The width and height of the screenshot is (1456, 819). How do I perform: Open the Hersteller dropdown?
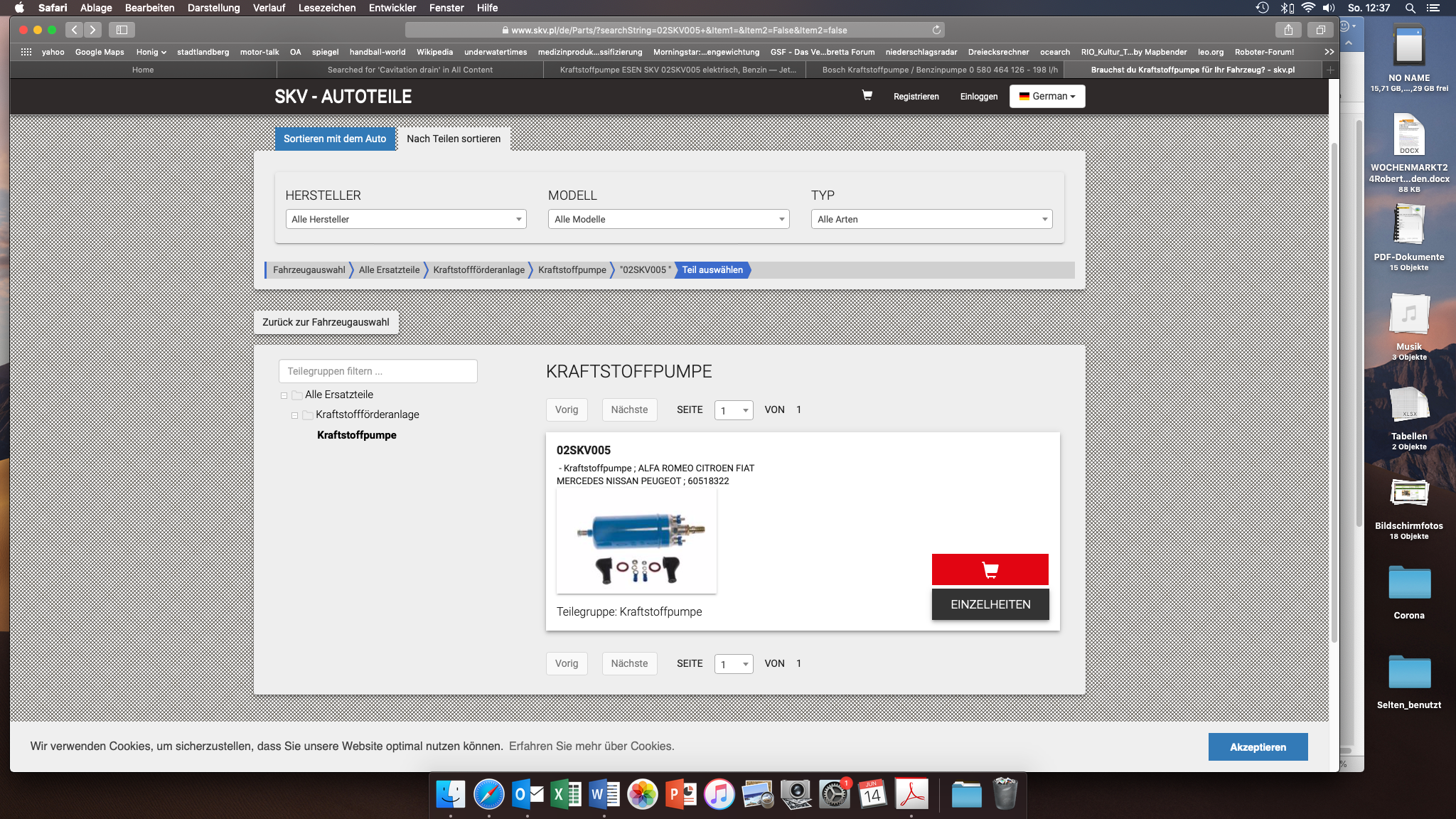(406, 219)
